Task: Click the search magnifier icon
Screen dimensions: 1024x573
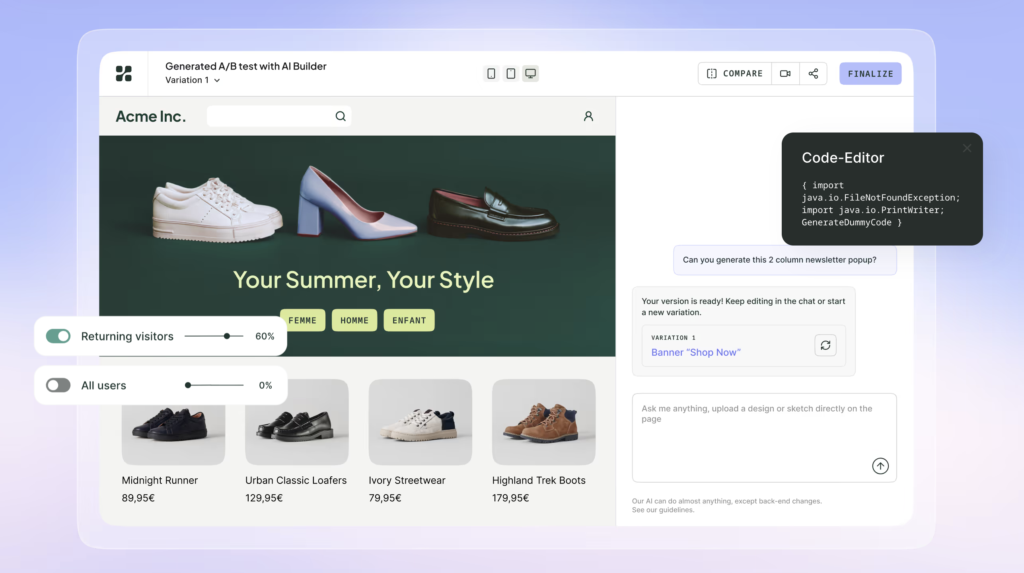Action: (x=340, y=116)
